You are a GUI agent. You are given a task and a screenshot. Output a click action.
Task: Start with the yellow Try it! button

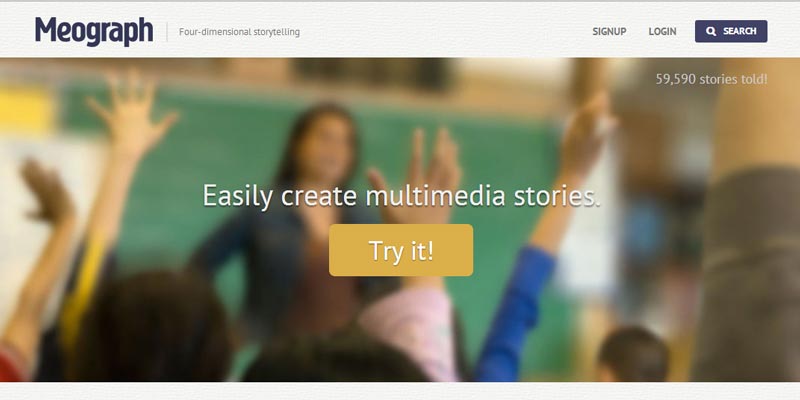click(x=401, y=250)
